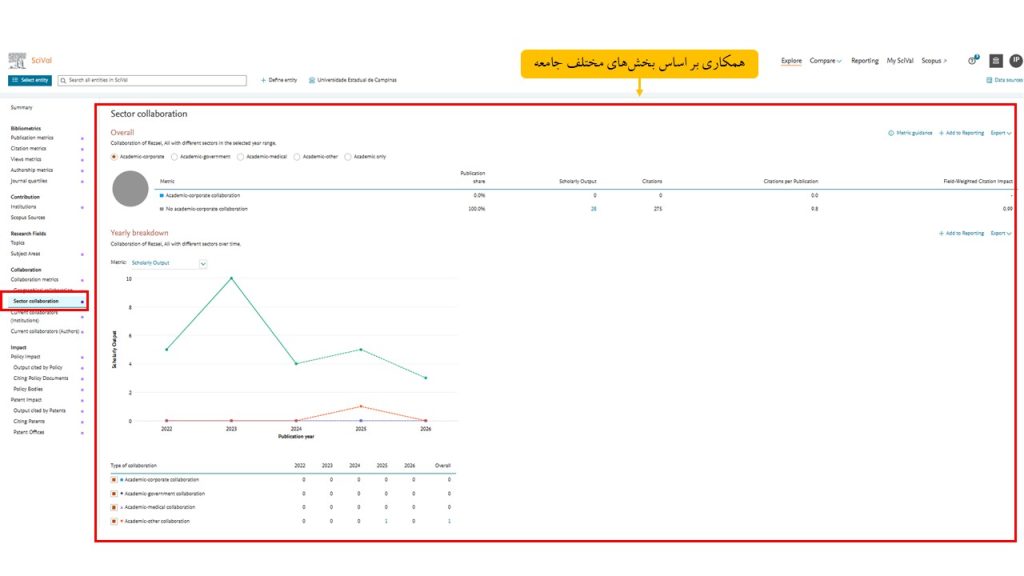Select Academic-other radio button
Screen dimensions: 1024x576
click(297, 157)
